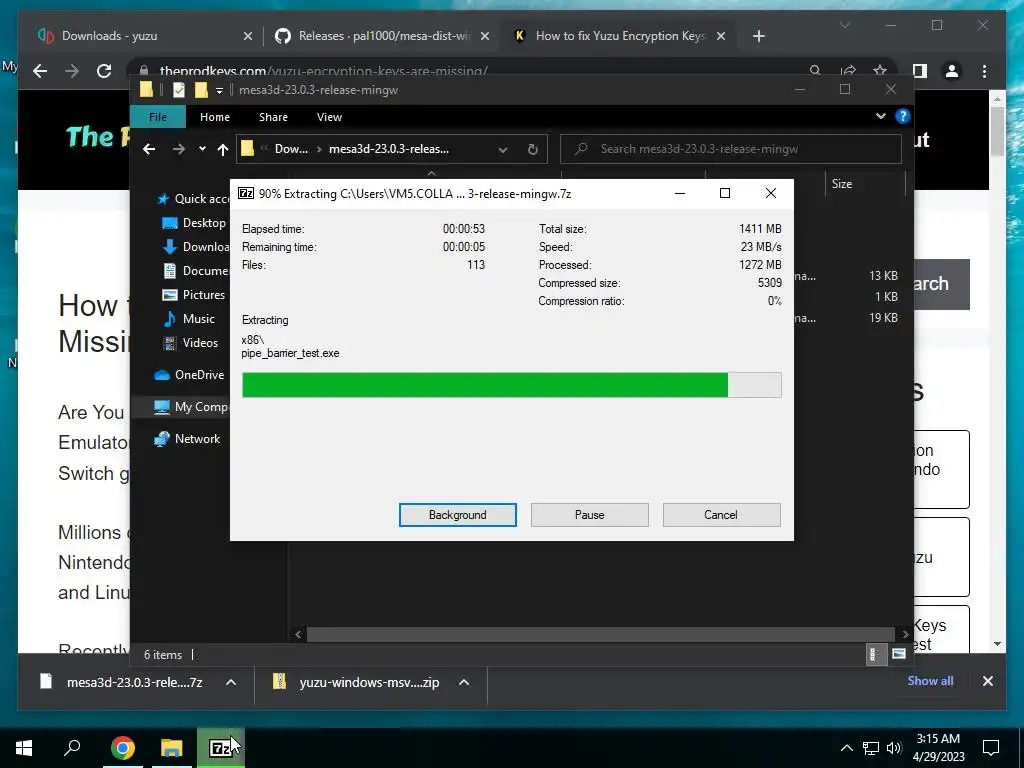1024x768 pixels.
Task: Toggle Chrome side panel
Action: 920,71
